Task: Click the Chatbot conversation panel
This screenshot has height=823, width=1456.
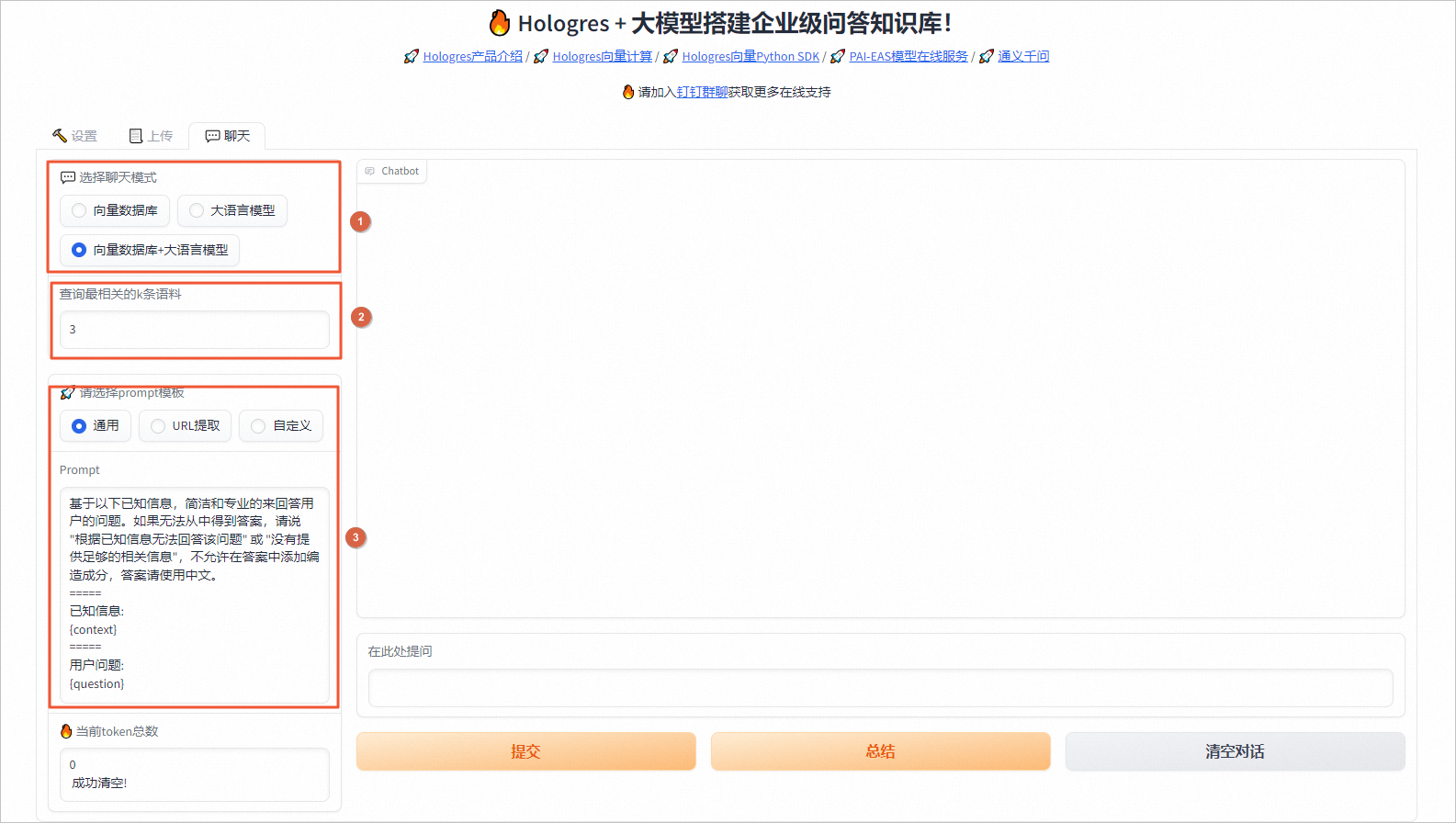Action: pyautogui.click(x=881, y=389)
